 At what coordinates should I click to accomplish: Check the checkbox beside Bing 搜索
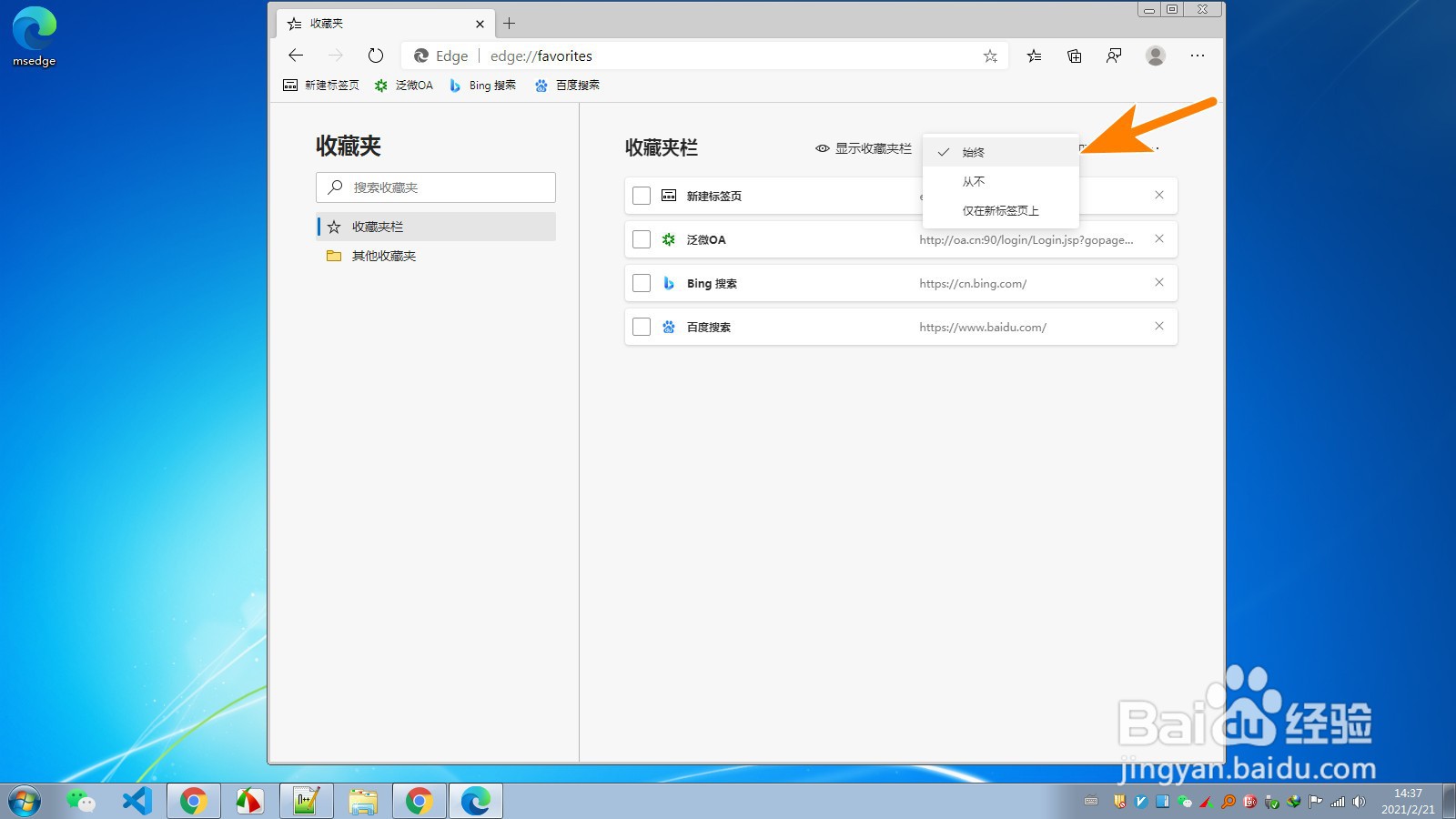(642, 283)
